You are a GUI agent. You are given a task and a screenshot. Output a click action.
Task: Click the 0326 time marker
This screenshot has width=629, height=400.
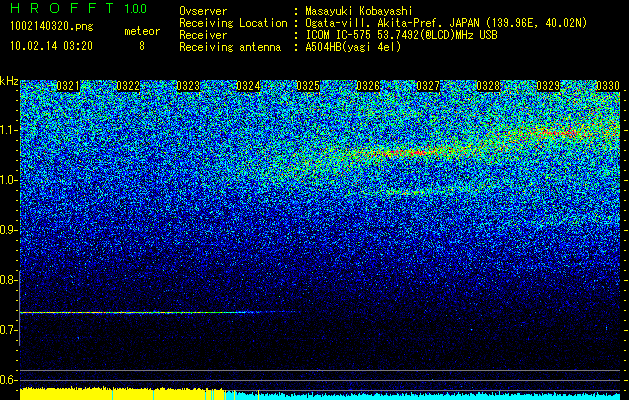pos(368,86)
